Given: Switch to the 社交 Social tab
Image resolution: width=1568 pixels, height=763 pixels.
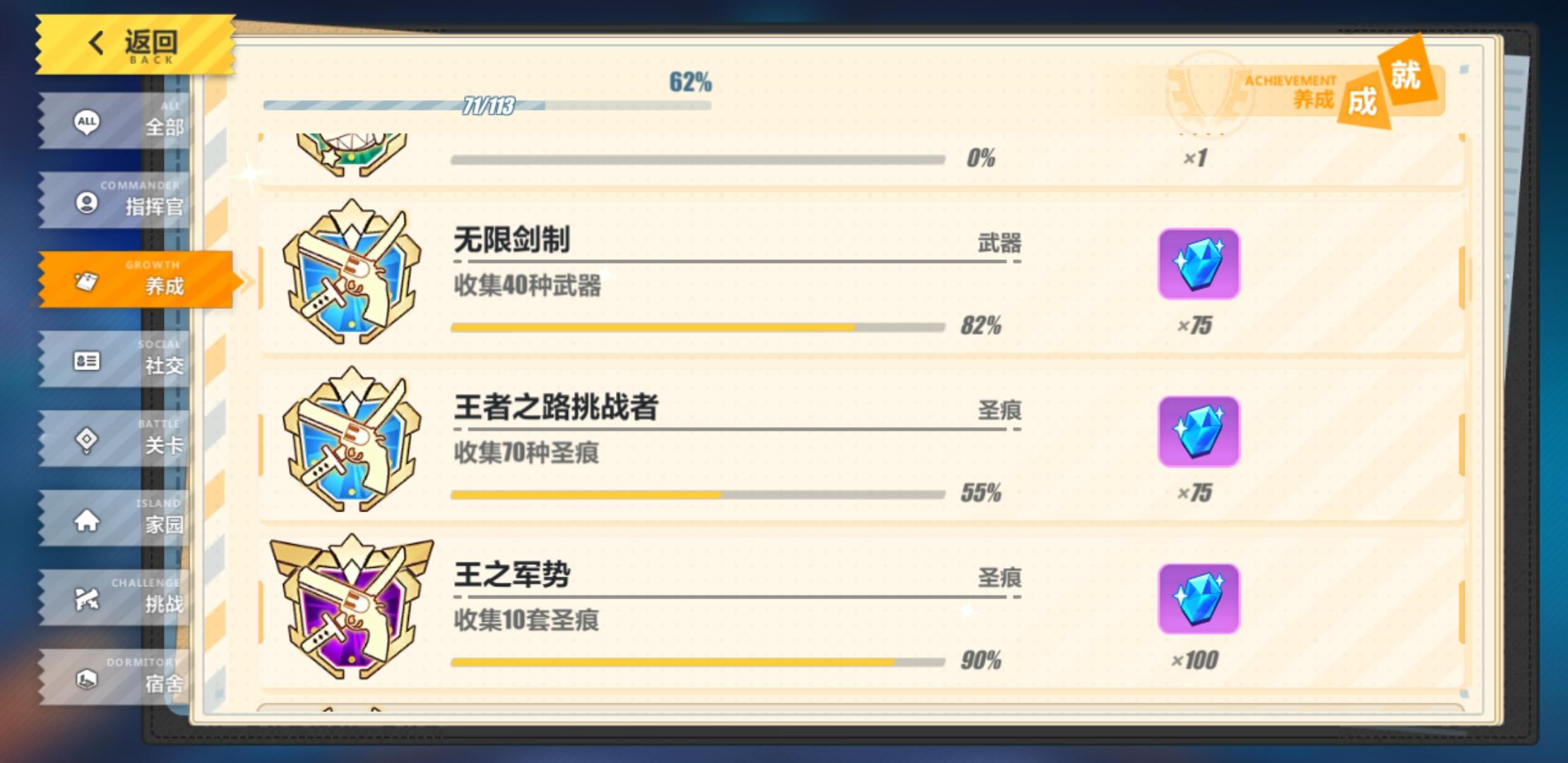Looking at the screenshot, I should [x=114, y=360].
